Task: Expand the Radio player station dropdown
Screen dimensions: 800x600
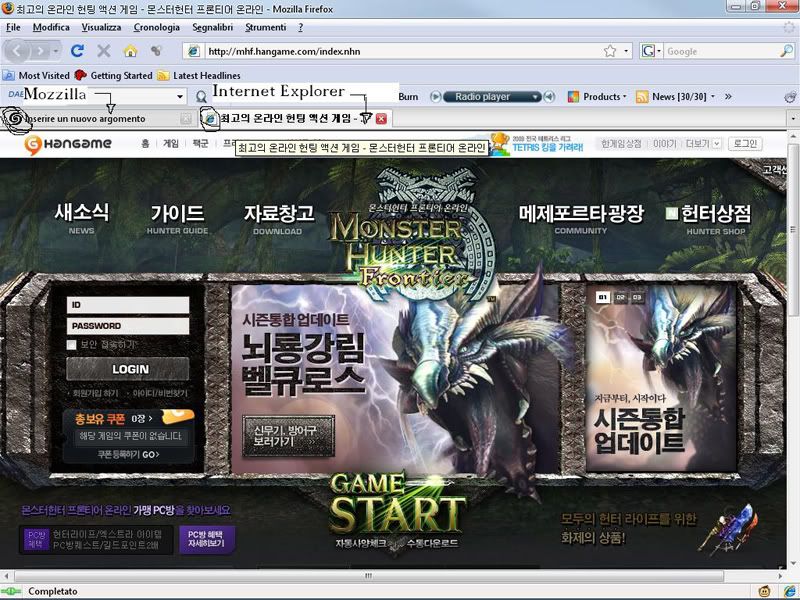Action: coord(535,96)
